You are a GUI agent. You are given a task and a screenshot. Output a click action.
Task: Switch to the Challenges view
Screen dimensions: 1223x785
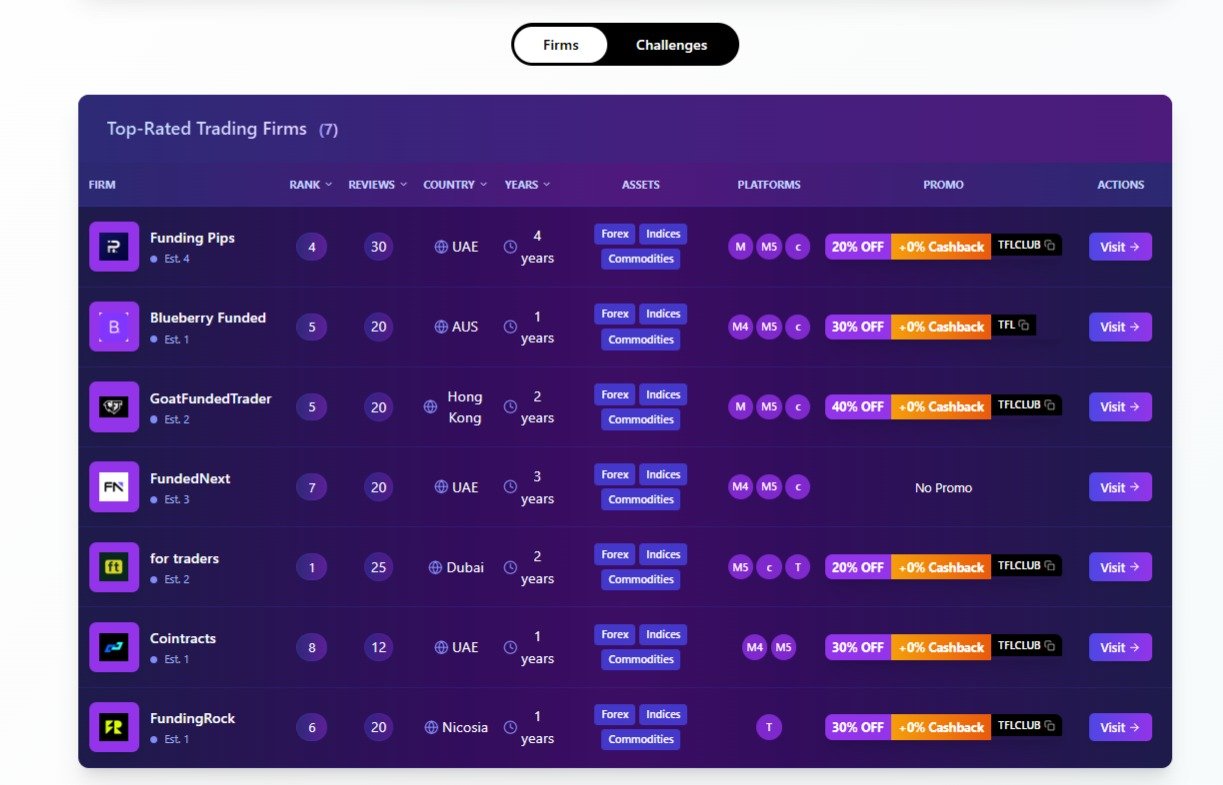click(671, 45)
